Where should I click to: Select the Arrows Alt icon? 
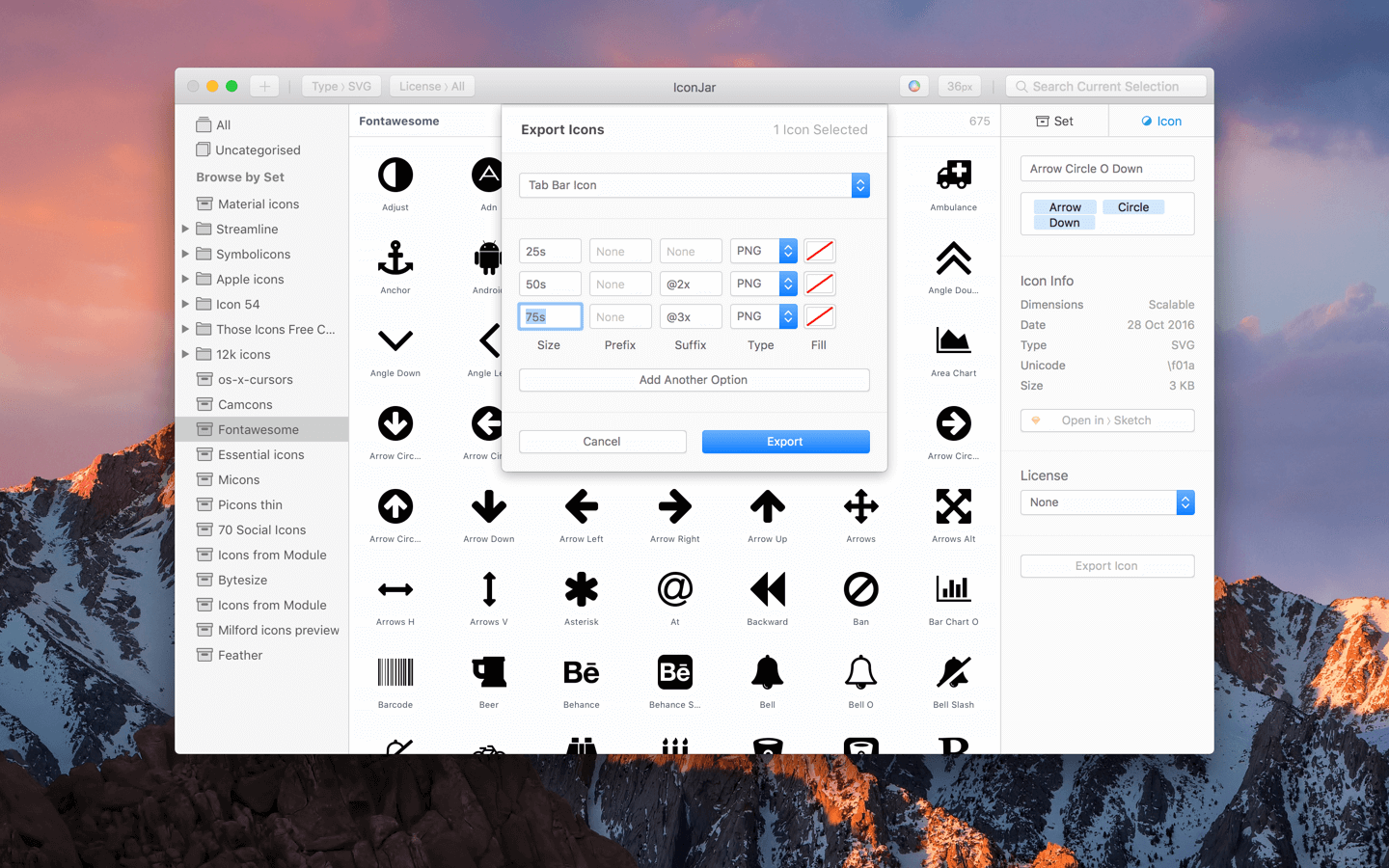(953, 506)
